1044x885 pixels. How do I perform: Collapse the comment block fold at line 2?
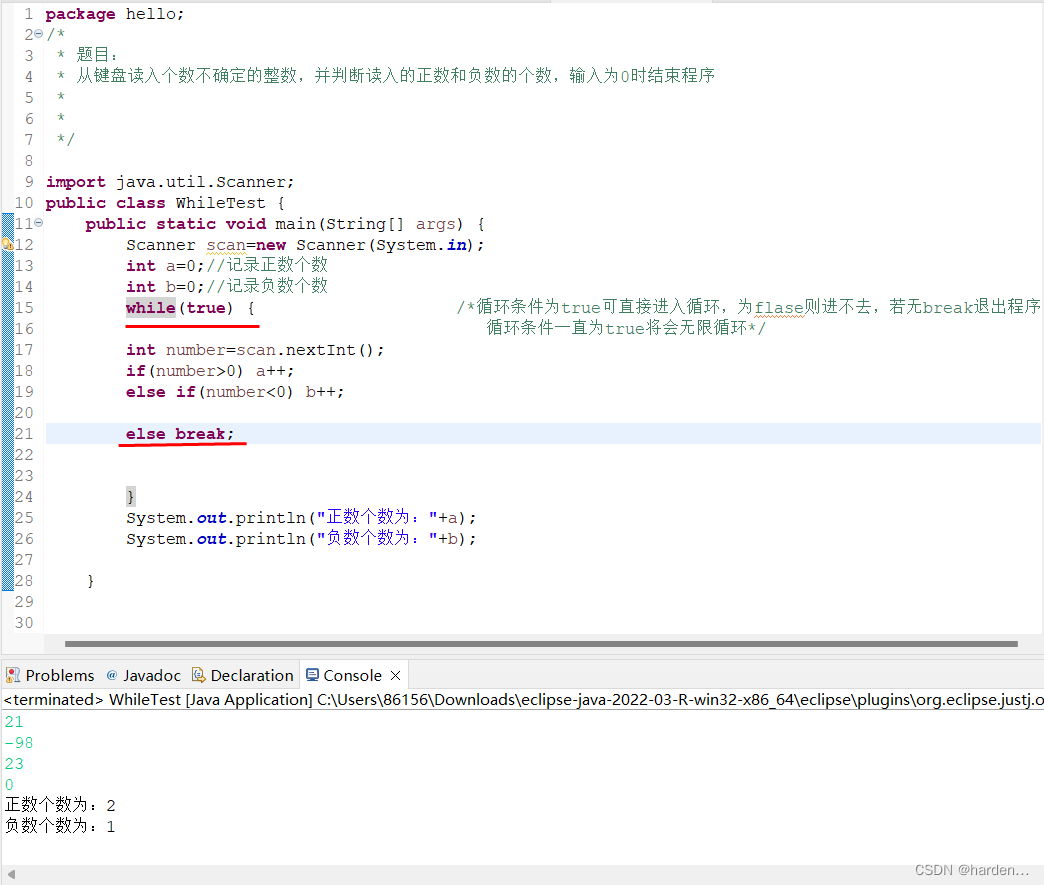pyautogui.click(x=38, y=33)
